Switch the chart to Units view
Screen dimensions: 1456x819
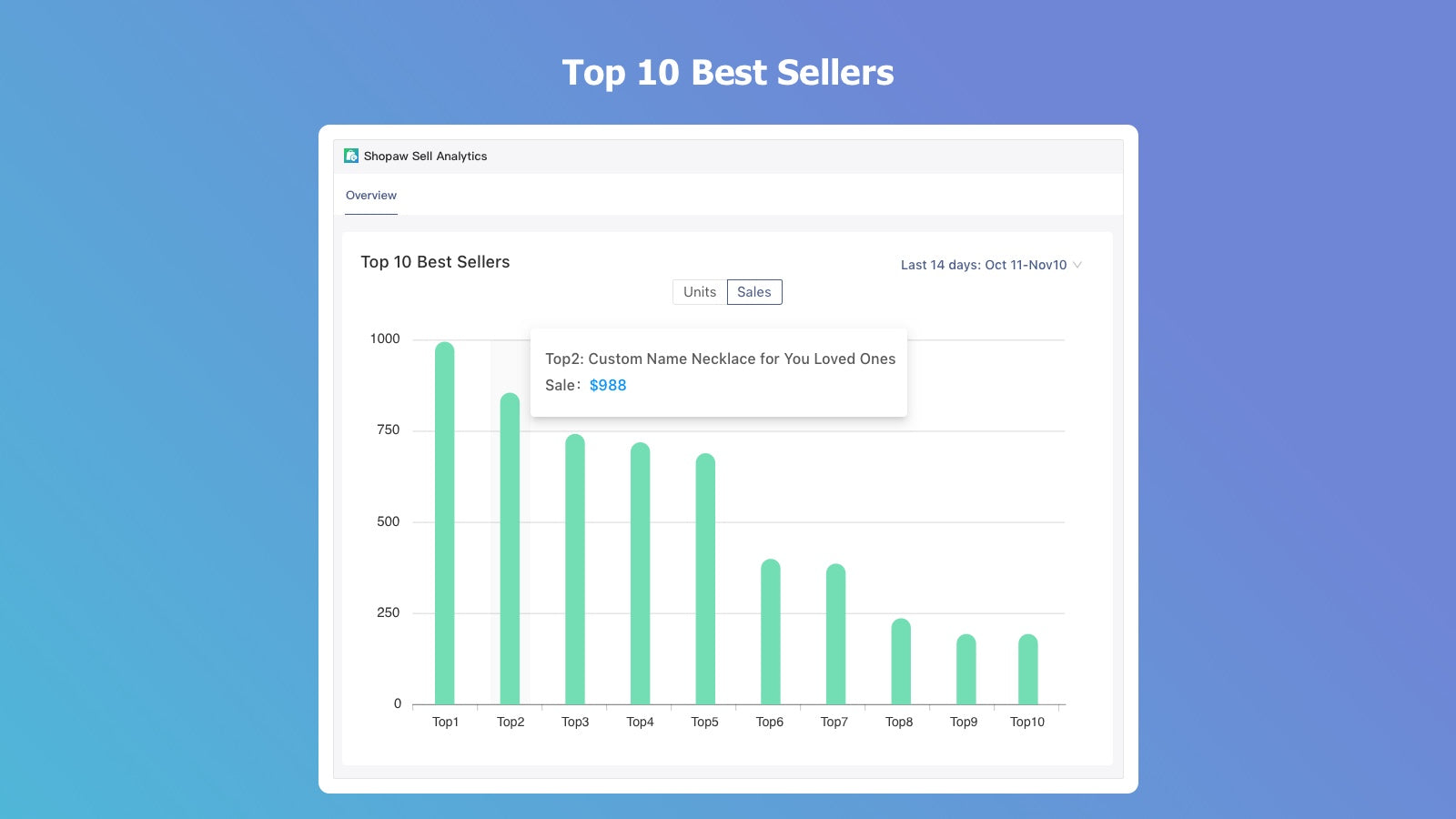pos(699,291)
